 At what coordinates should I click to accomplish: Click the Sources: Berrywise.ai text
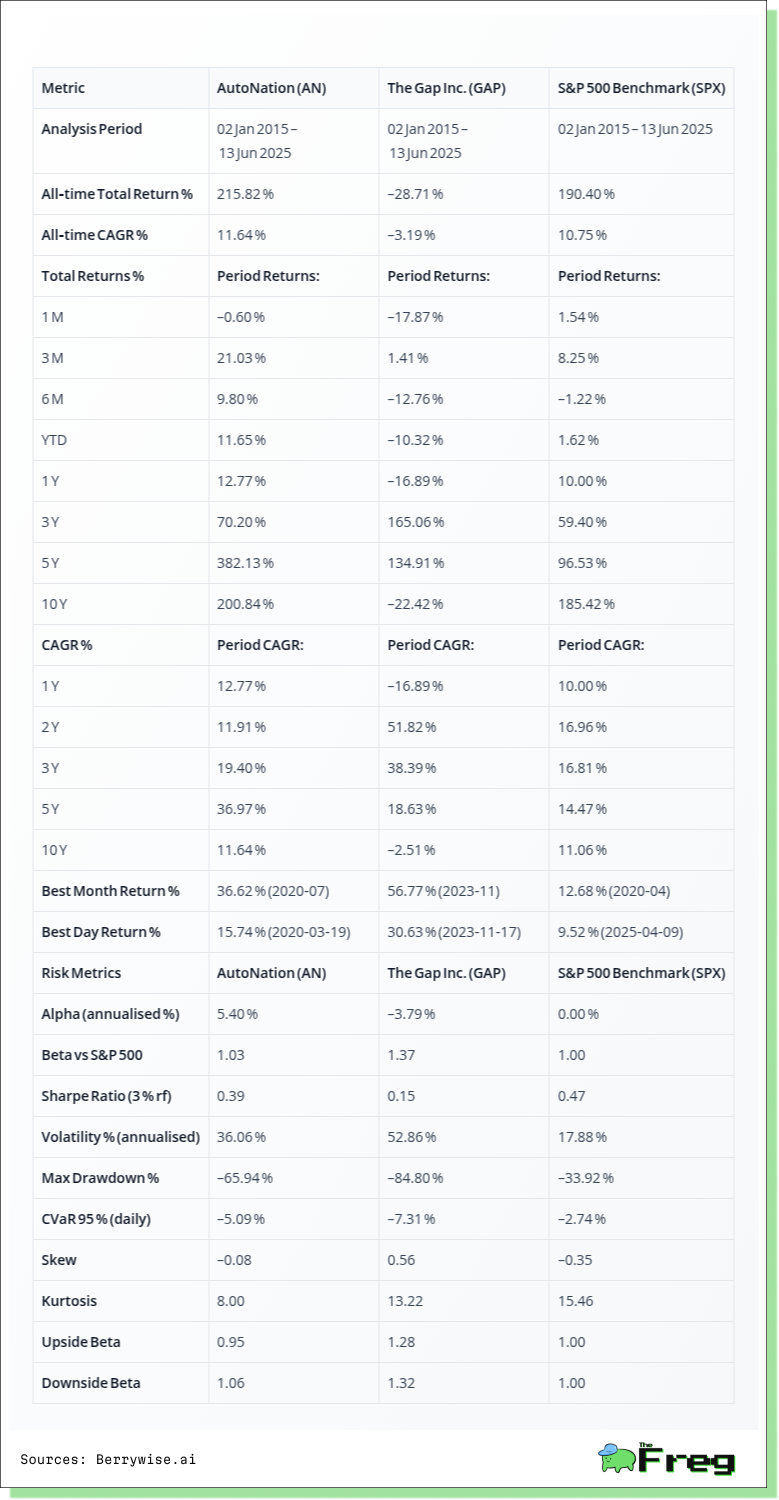point(108,1459)
